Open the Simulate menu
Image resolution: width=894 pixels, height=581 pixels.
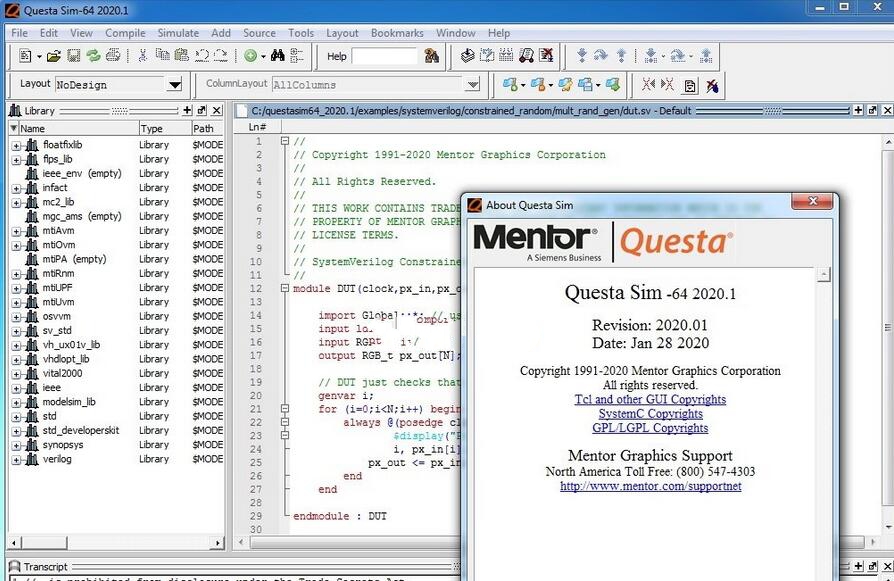(178, 33)
